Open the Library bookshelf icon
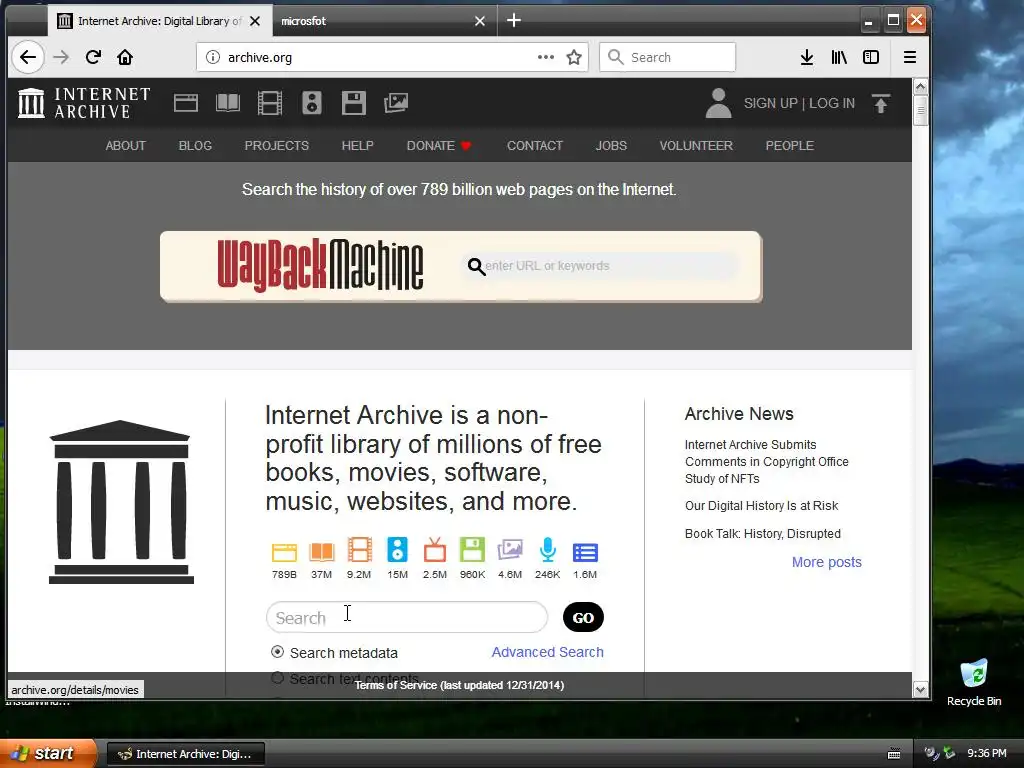 point(839,57)
